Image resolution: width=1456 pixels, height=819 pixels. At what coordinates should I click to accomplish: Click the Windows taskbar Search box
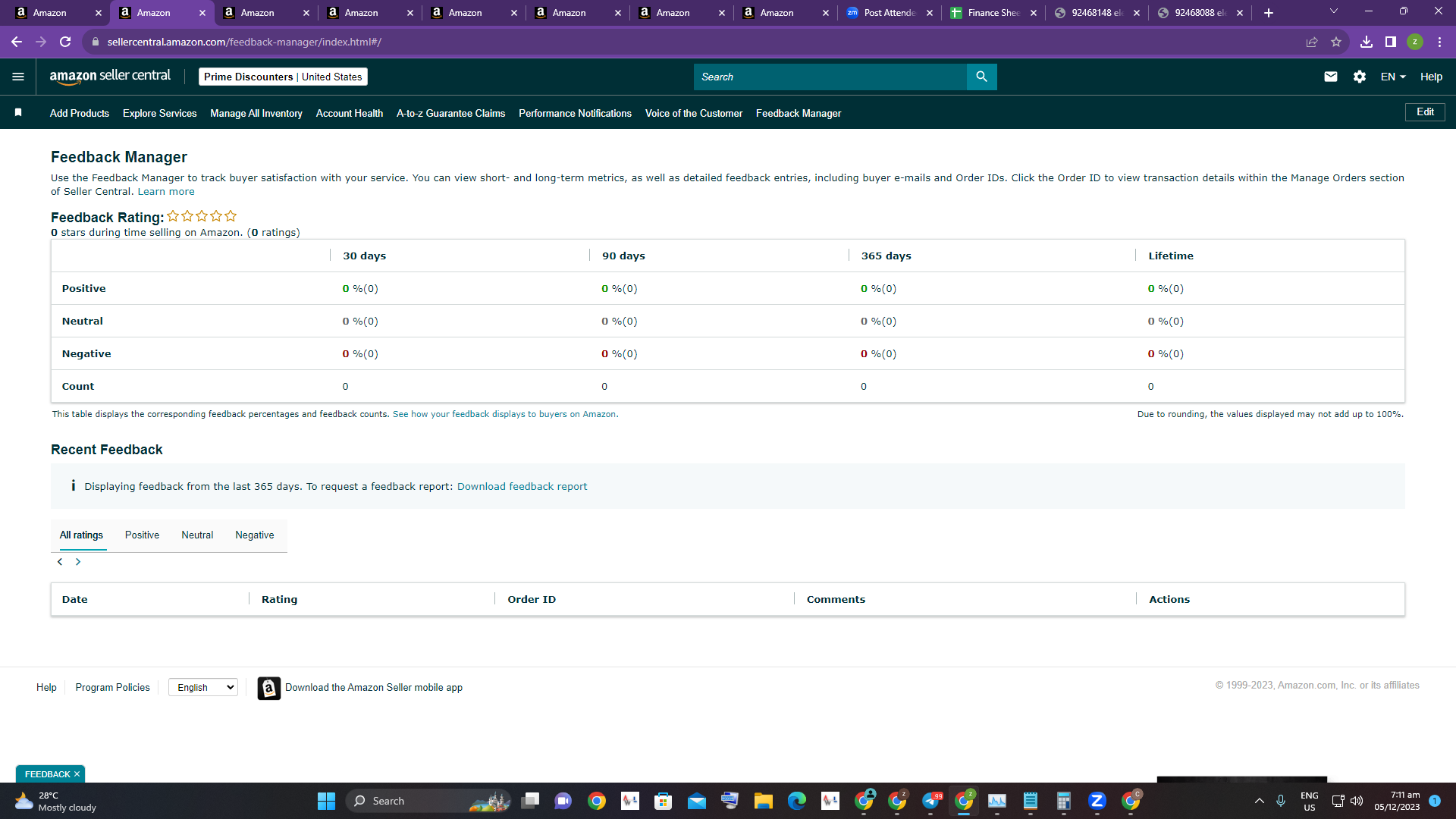coord(428,801)
